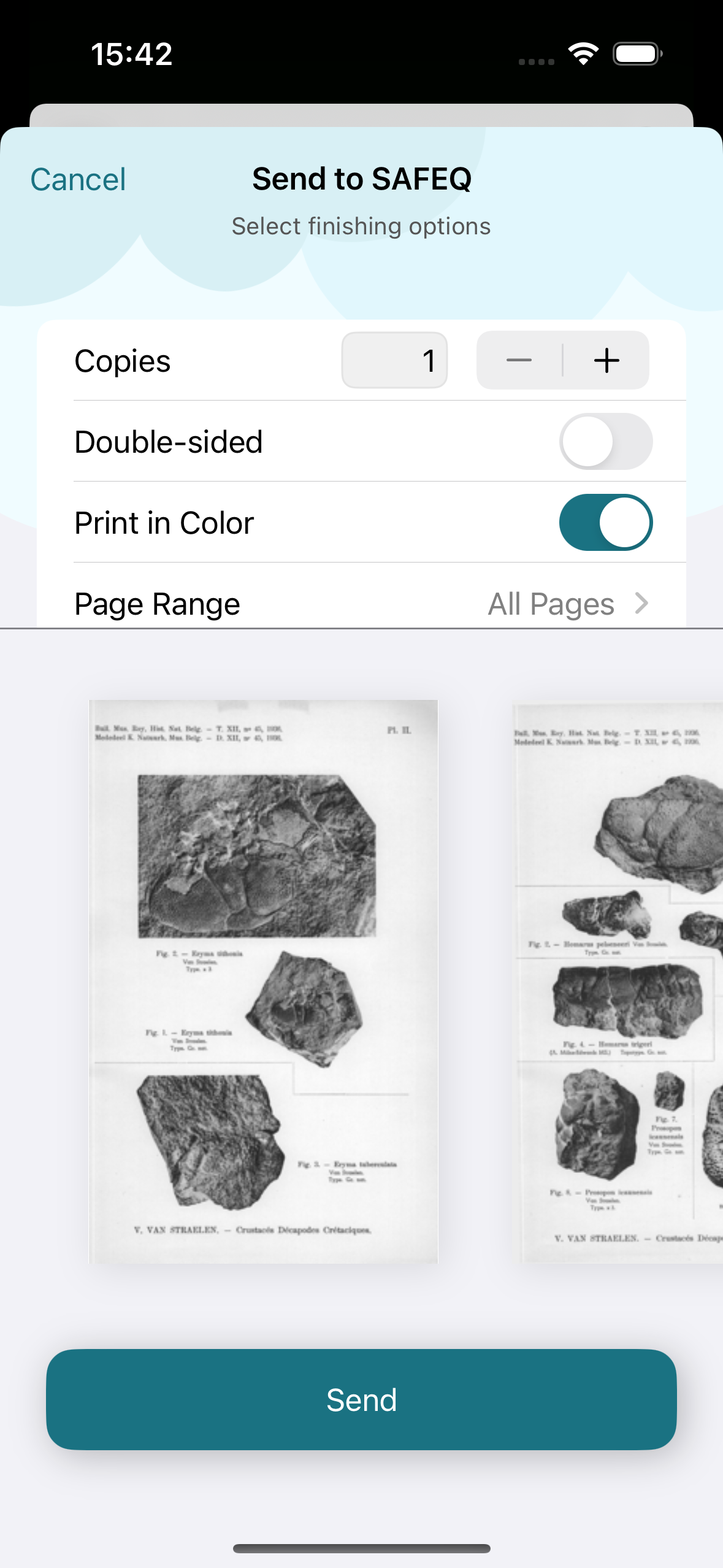Tap the Copies row label
Screen dimensions: 723x1568
(123, 361)
